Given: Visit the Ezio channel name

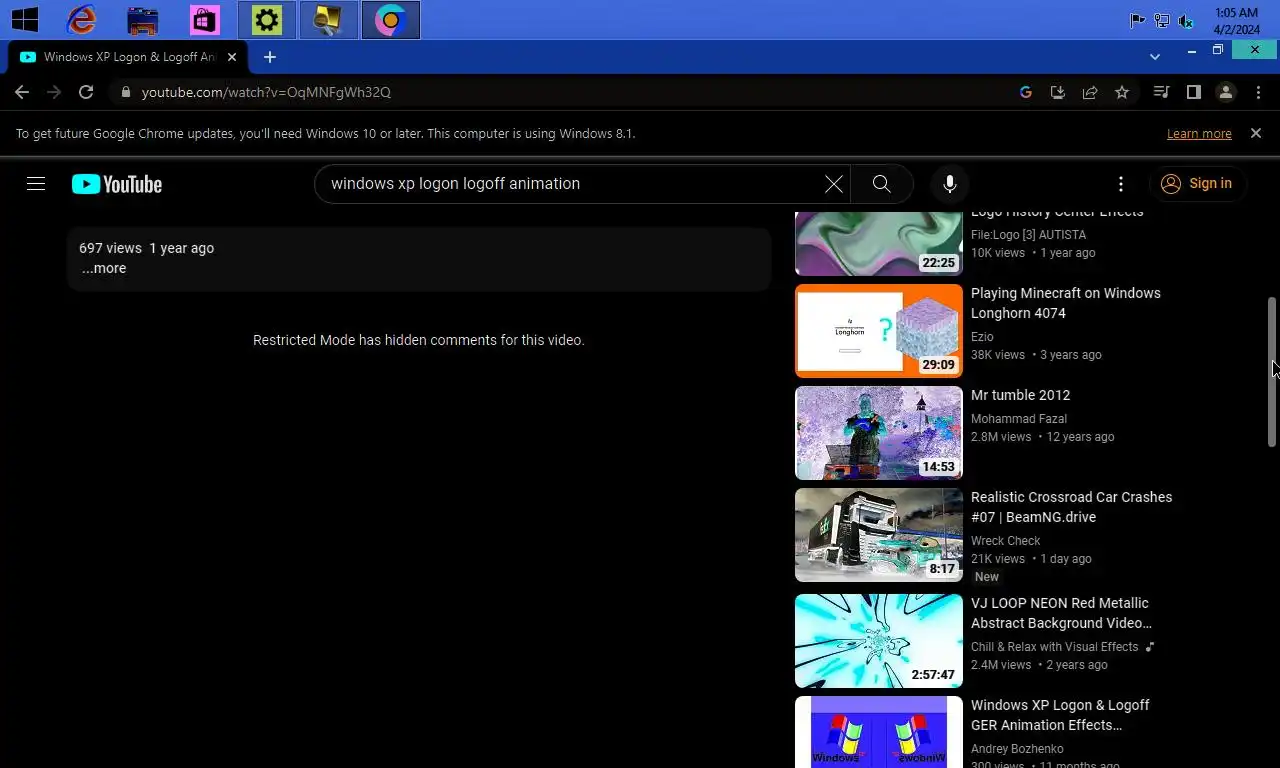Looking at the screenshot, I should (x=982, y=337).
